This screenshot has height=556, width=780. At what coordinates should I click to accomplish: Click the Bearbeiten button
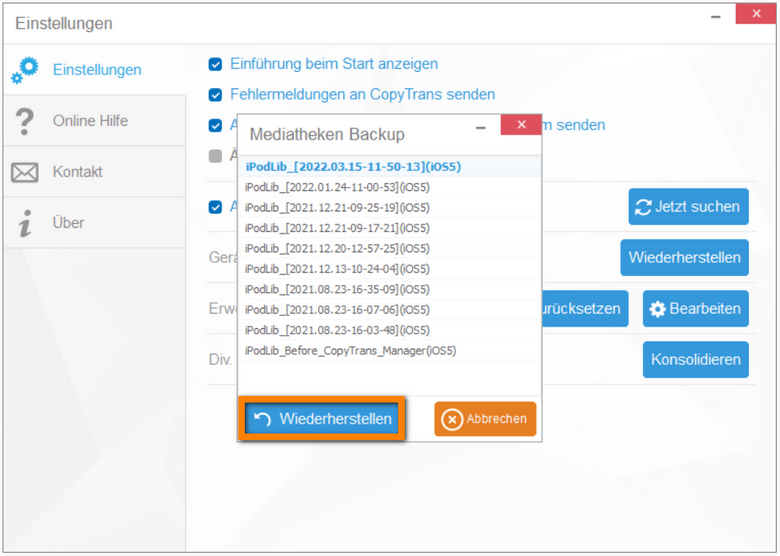695,309
